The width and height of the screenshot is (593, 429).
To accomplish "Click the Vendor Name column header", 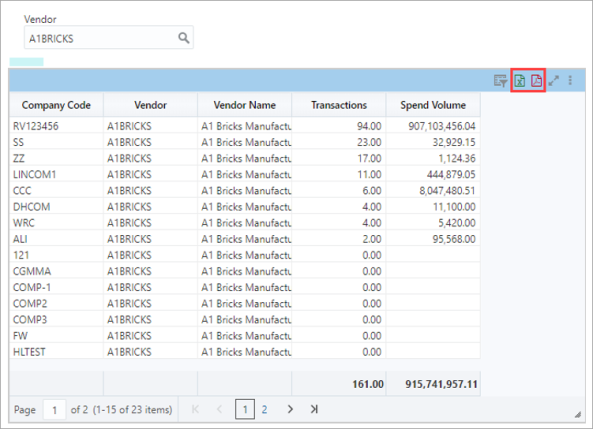I will point(245,105).
